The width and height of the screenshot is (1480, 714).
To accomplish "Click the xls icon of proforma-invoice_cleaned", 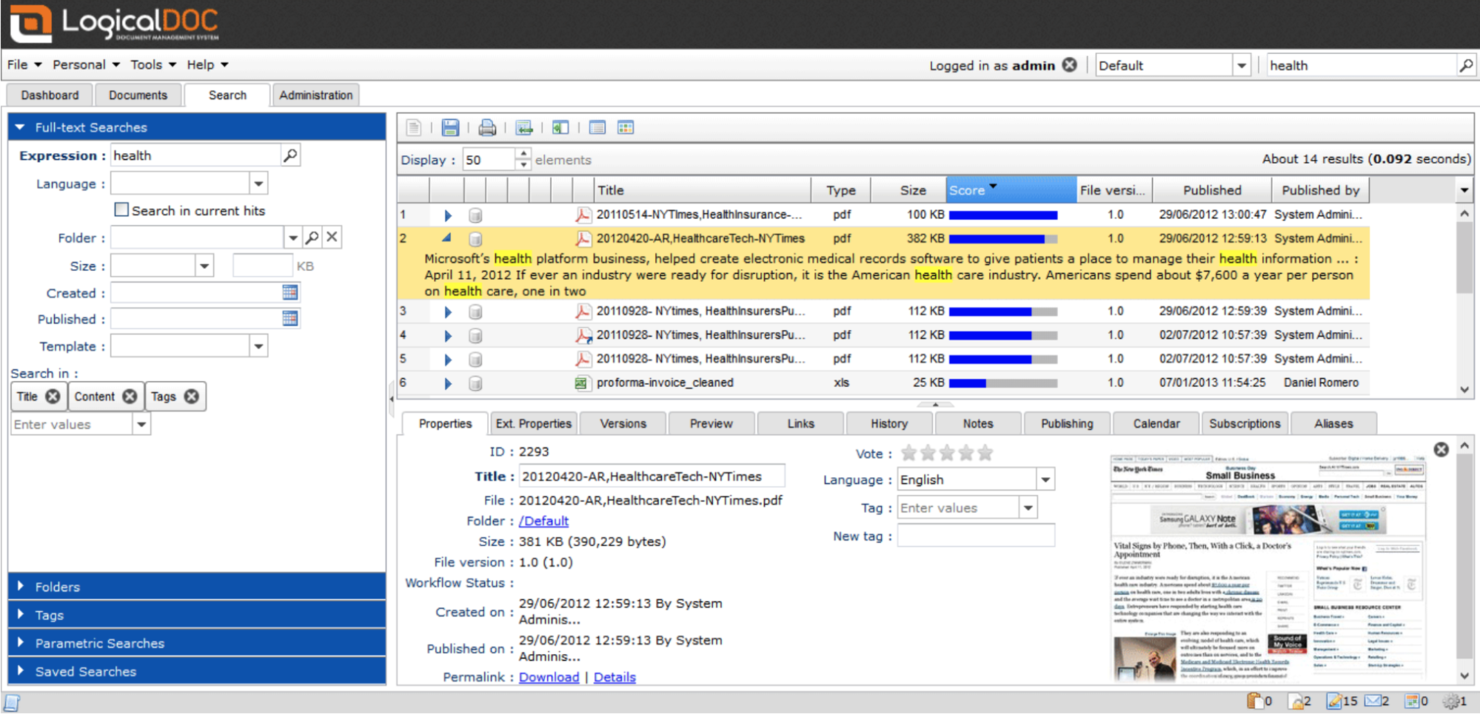I will [x=582, y=383].
